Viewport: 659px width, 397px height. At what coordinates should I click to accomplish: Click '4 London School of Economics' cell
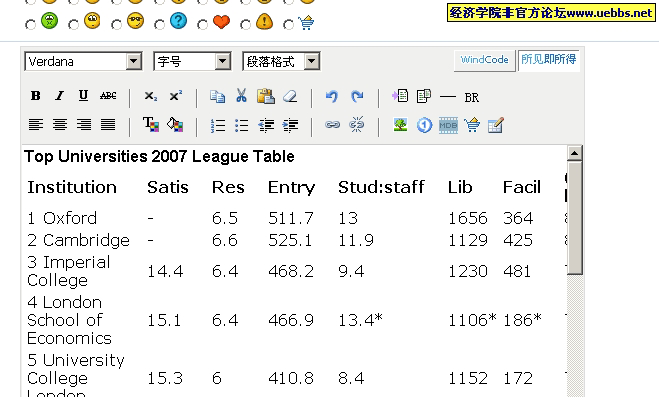tap(69, 320)
